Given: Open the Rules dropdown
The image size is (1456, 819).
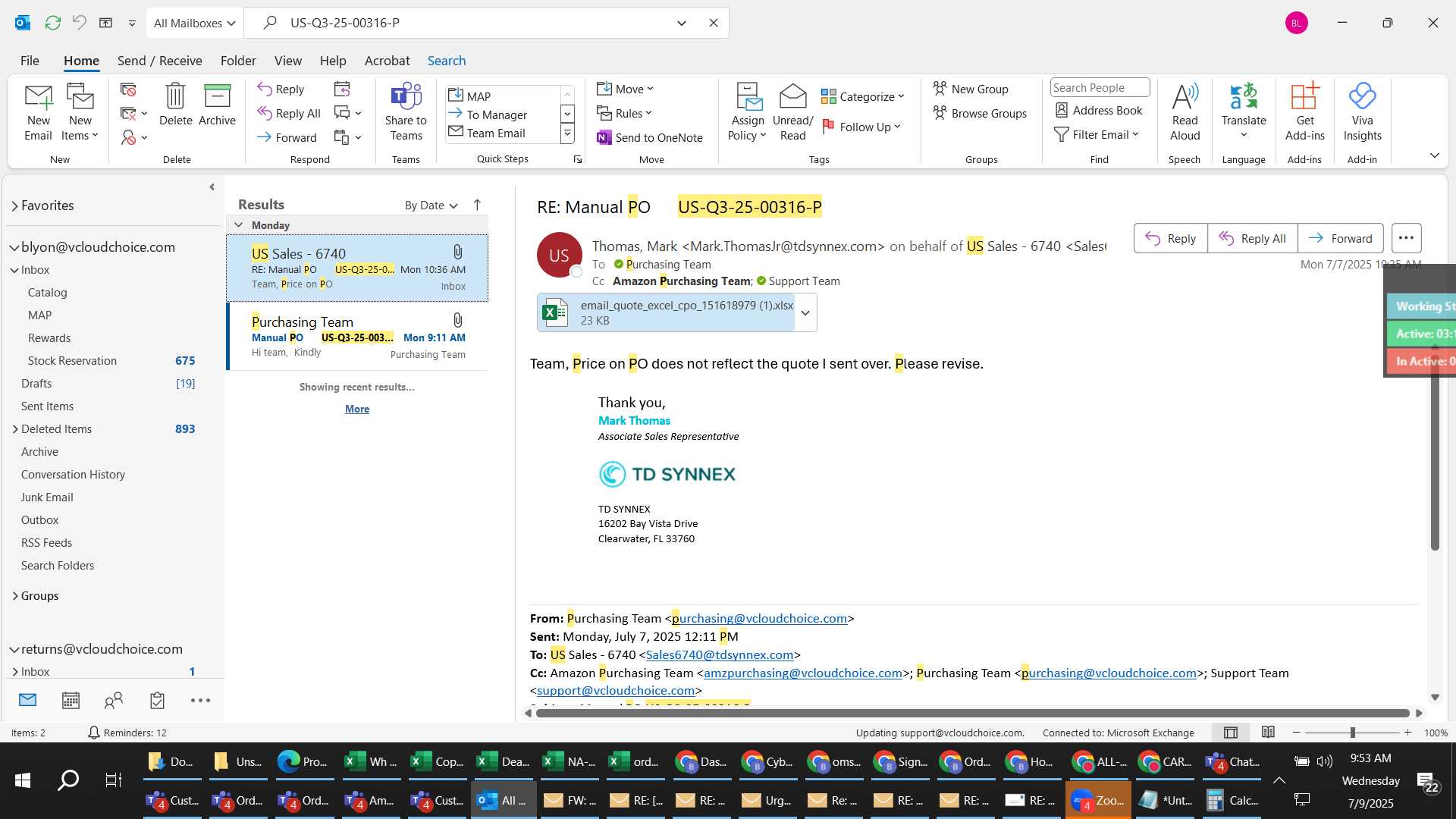Looking at the screenshot, I should (624, 113).
